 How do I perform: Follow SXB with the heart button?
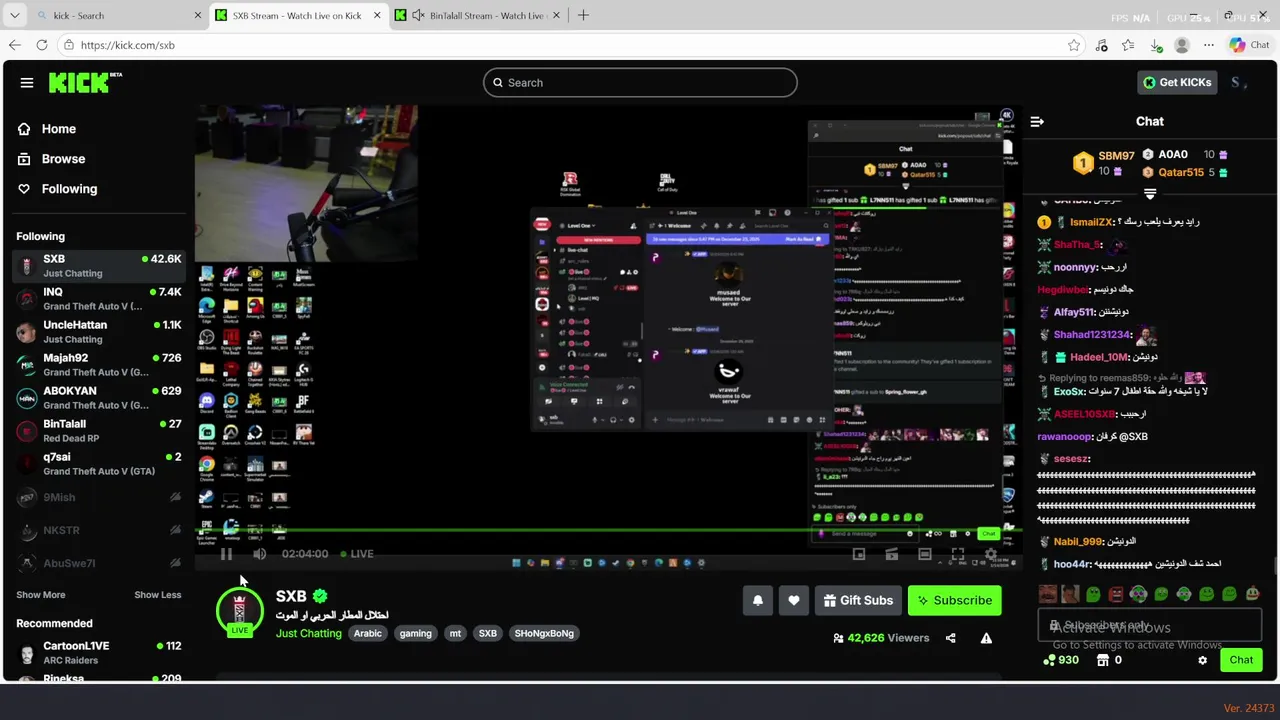tap(794, 600)
